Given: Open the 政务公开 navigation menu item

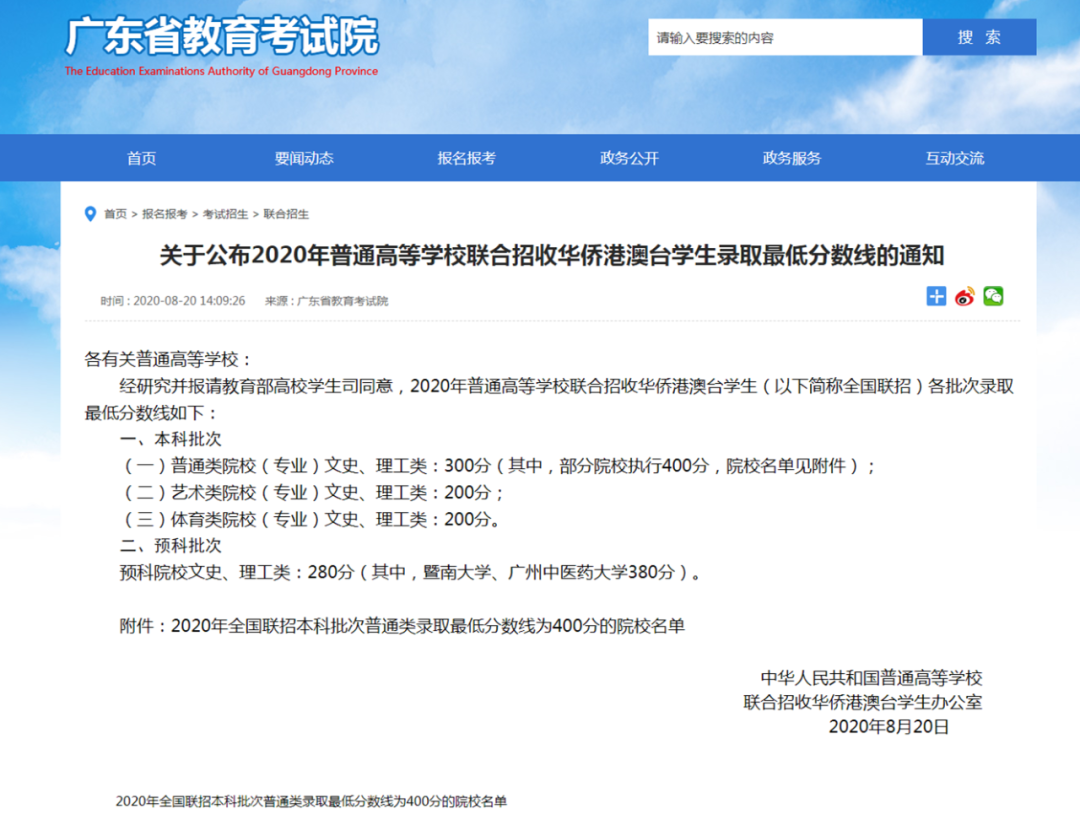Looking at the screenshot, I should (629, 158).
